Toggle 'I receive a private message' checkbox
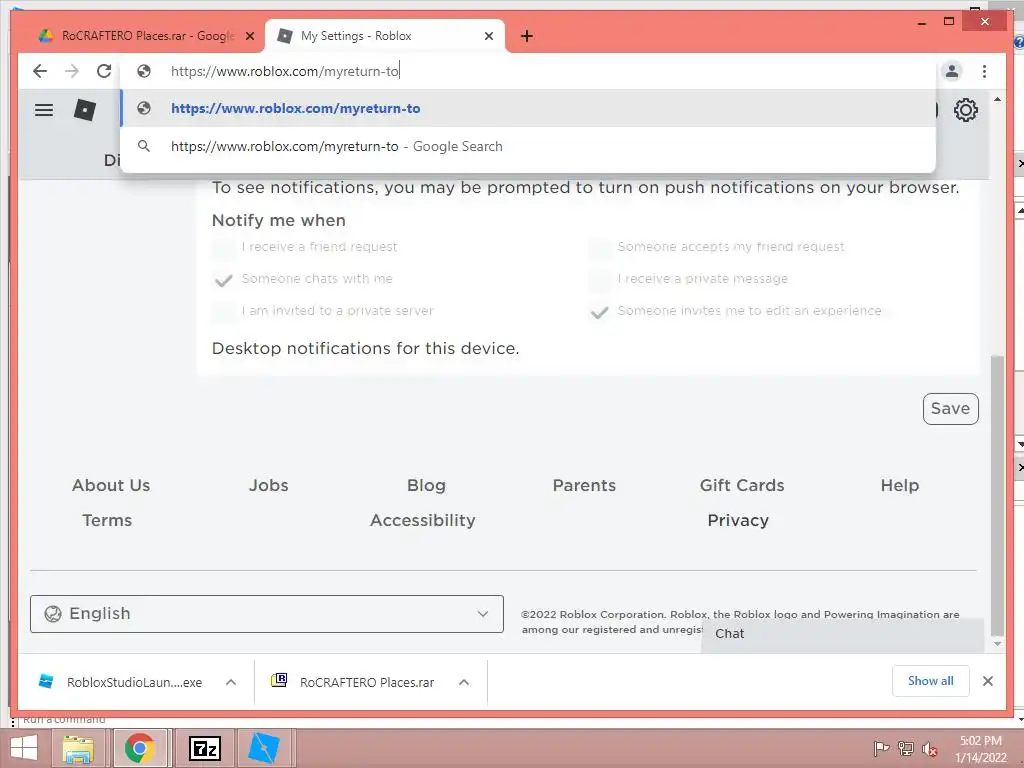Screen dimensions: 1024x768 click(x=600, y=280)
